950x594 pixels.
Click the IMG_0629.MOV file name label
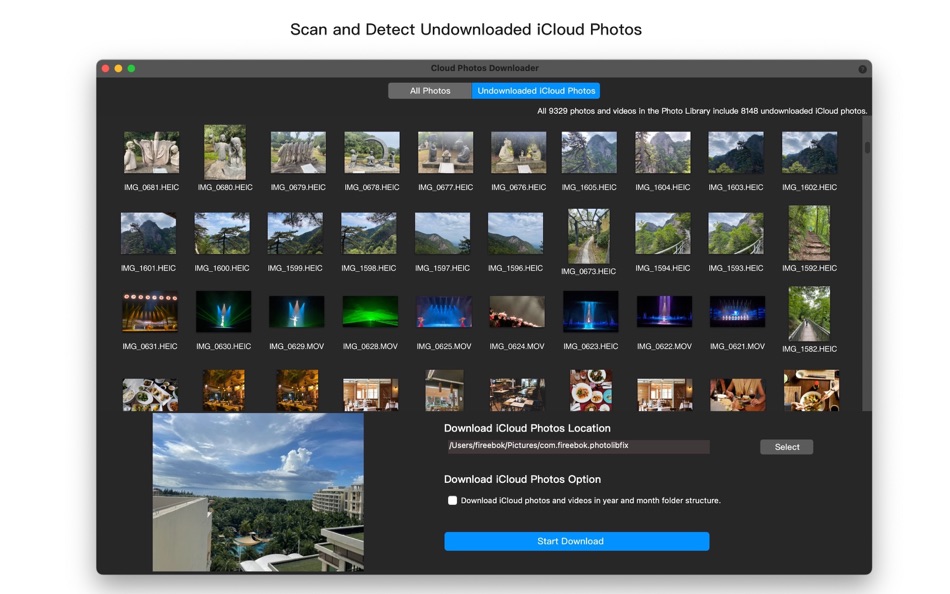[x=297, y=346]
